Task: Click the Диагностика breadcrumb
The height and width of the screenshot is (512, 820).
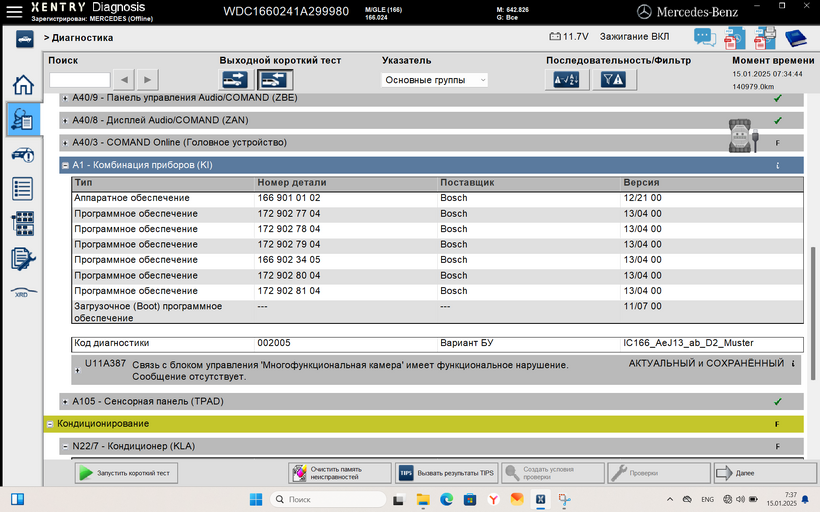Action: 82,38
